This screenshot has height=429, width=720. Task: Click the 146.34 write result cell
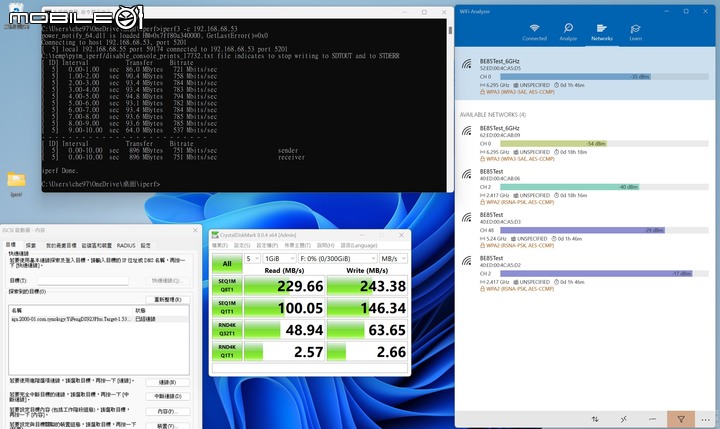point(367,308)
